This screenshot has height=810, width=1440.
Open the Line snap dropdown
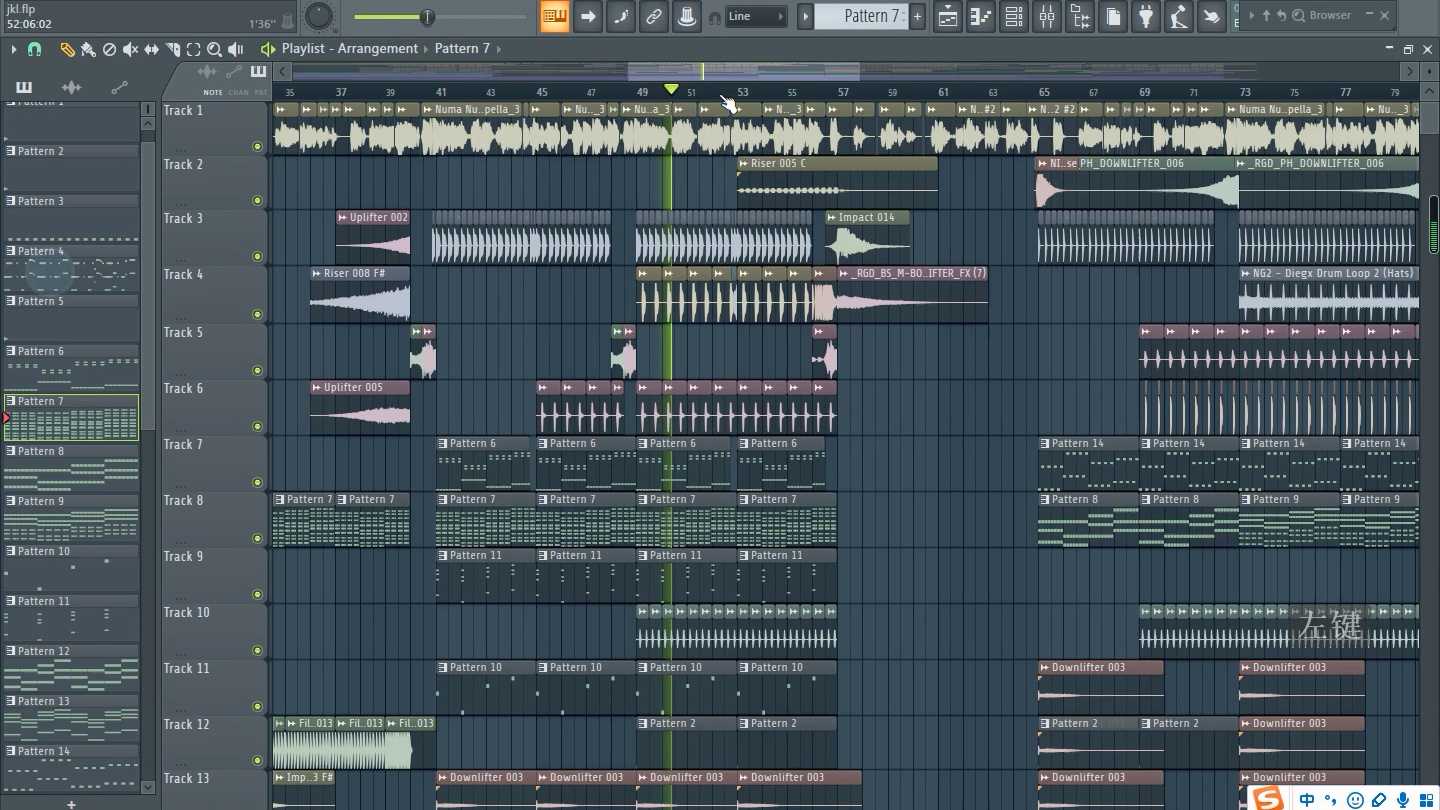(x=756, y=16)
